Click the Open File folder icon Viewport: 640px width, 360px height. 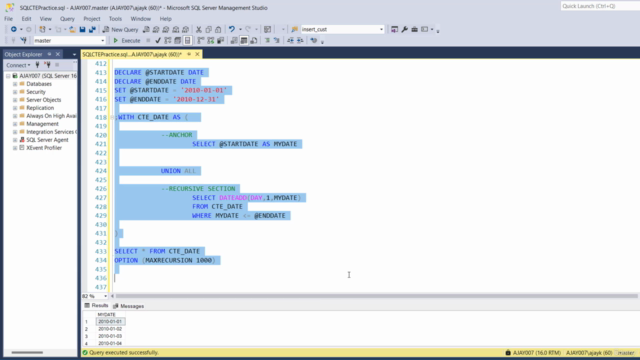click(72, 29)
